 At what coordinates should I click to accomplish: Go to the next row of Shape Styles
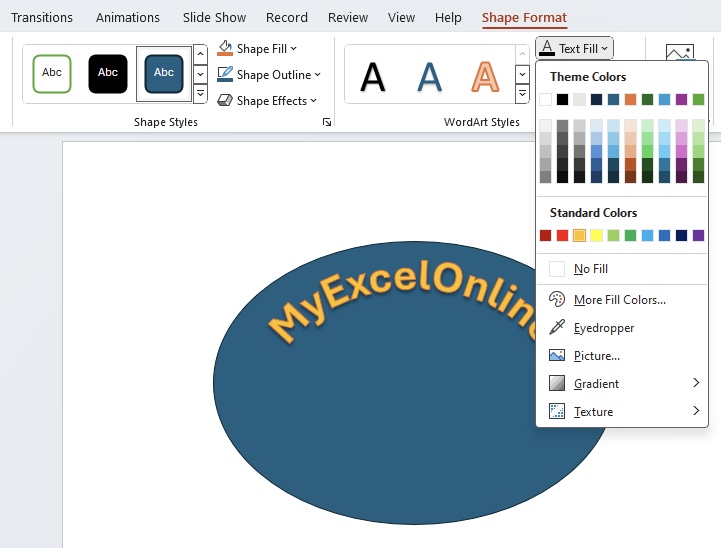(200, 74)
